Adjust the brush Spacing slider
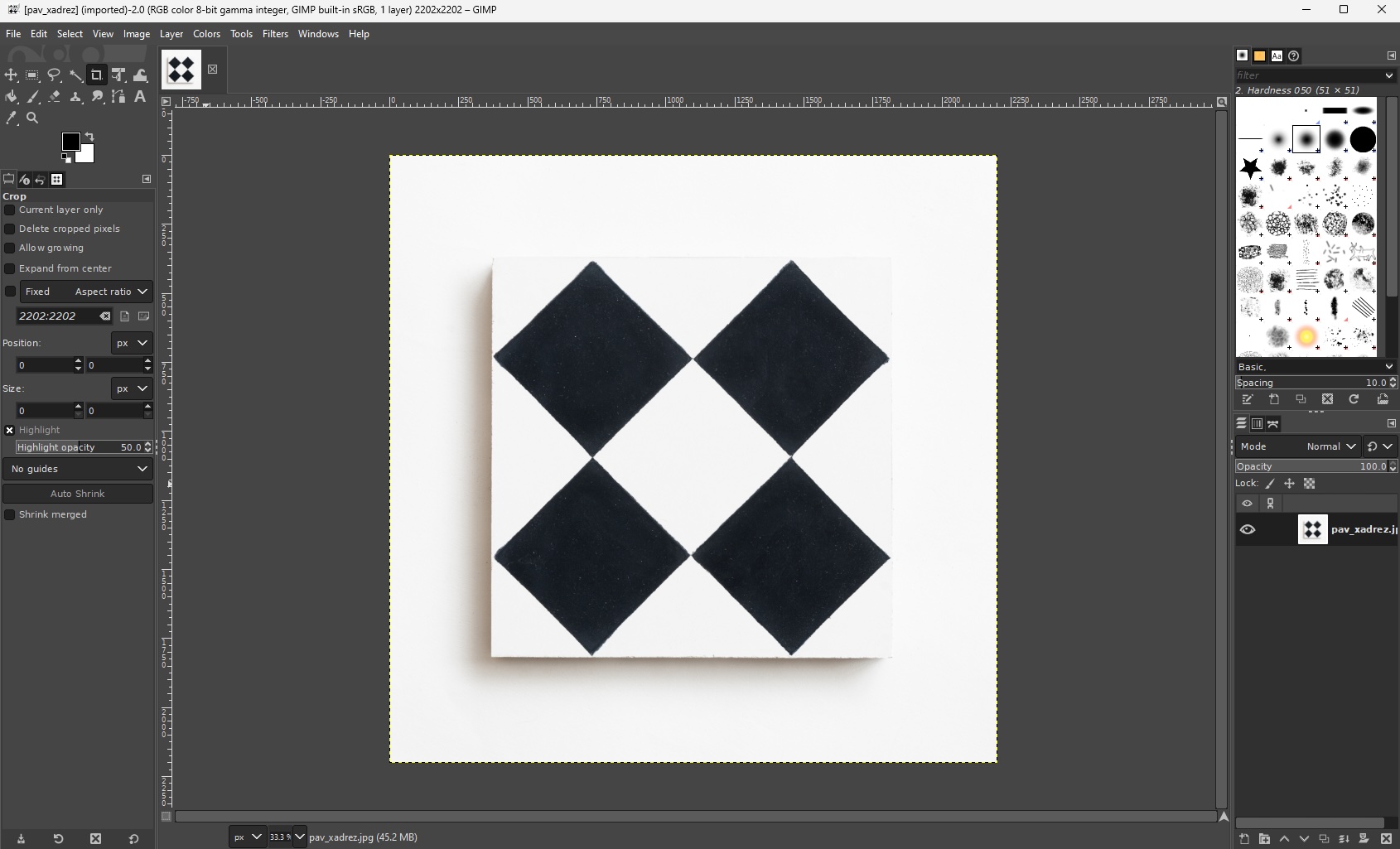1400x849 pixels. pyautogui.click(x=1311, y=383)
